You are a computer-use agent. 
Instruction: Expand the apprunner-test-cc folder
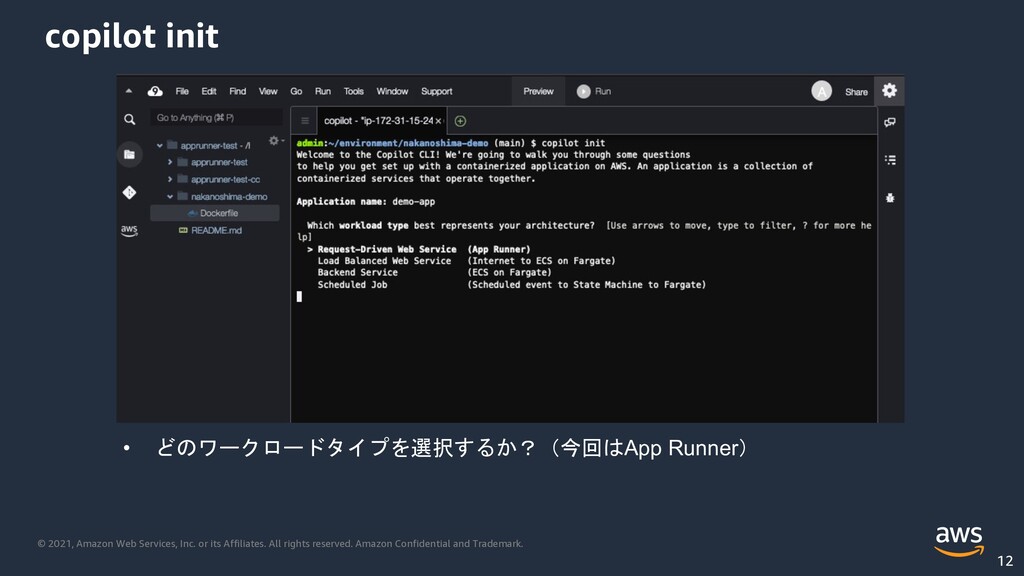click(x=170, y=179)
